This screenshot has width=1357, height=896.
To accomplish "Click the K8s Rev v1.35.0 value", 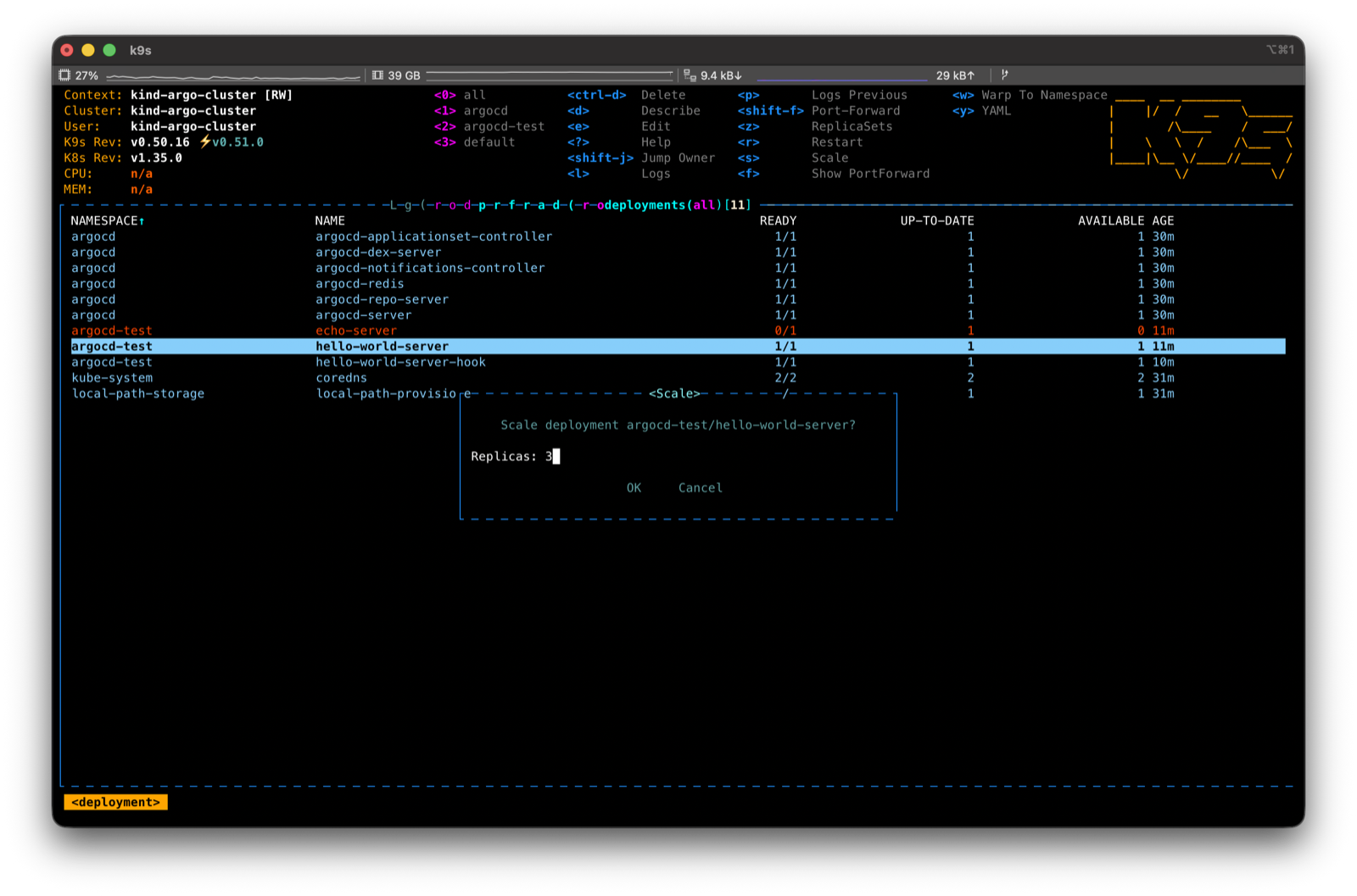I will point(156,158).
